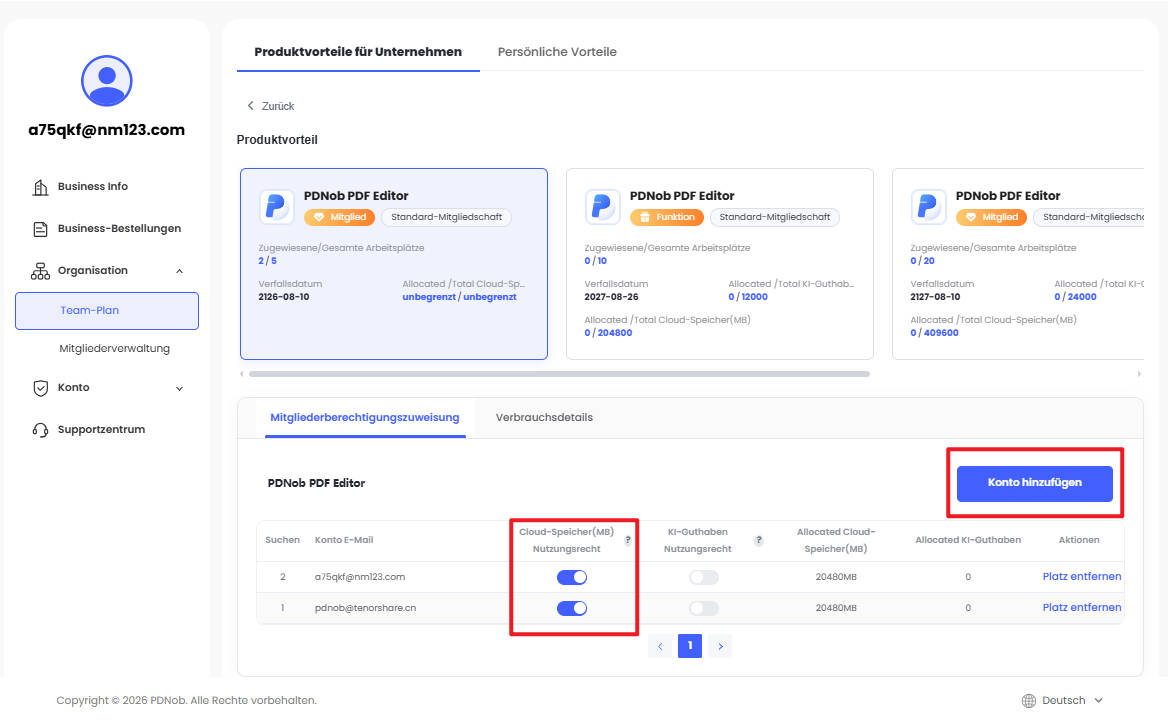1168x722 pixels.
Task: Enable KI-Guthaben for a75qkf@nm123.com
Action: (704, 577)
